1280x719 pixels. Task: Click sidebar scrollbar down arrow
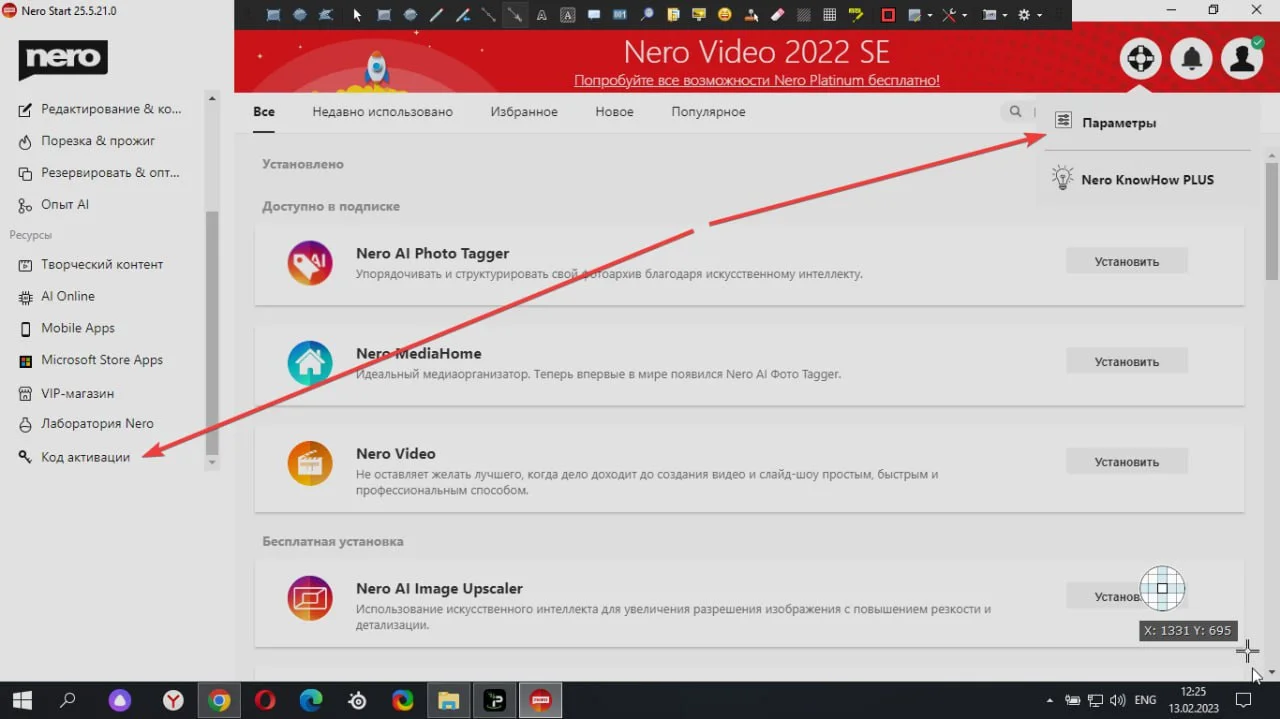[211, 463]
